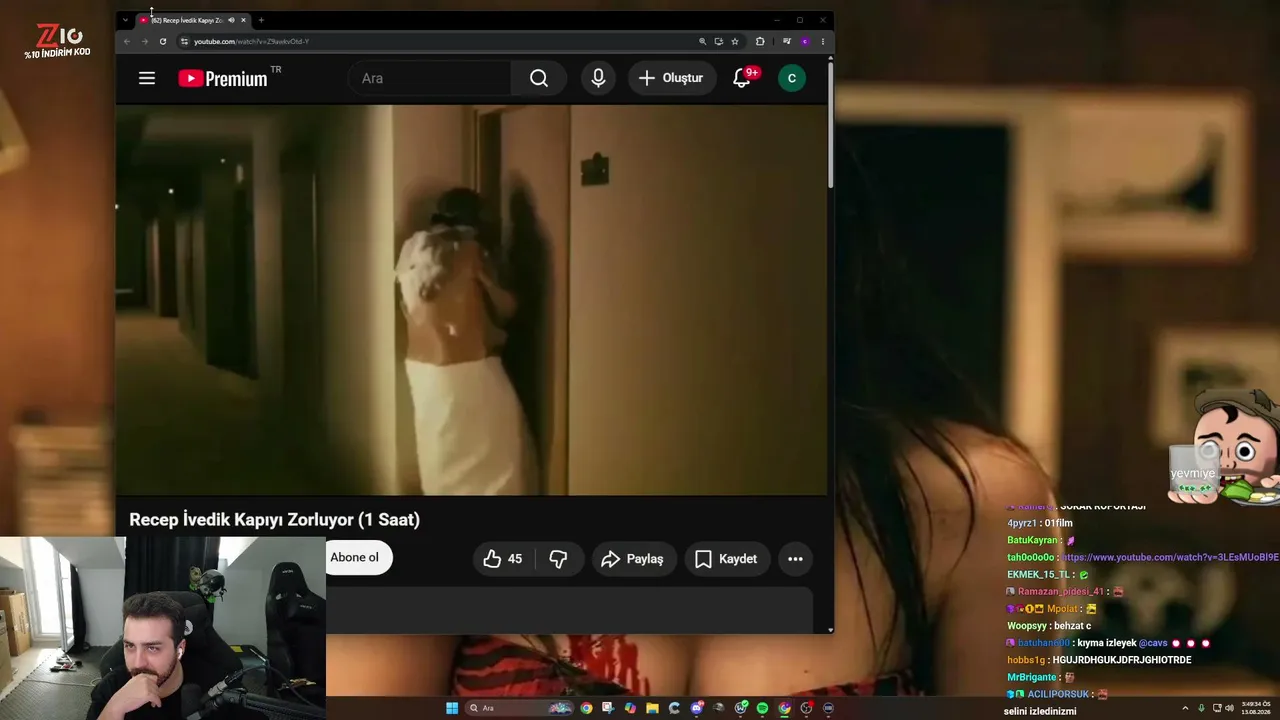Open the YouTube link in chat
Image resolution: width=1280 pixels, height=720 pixels.
[x=1171, y=557]
